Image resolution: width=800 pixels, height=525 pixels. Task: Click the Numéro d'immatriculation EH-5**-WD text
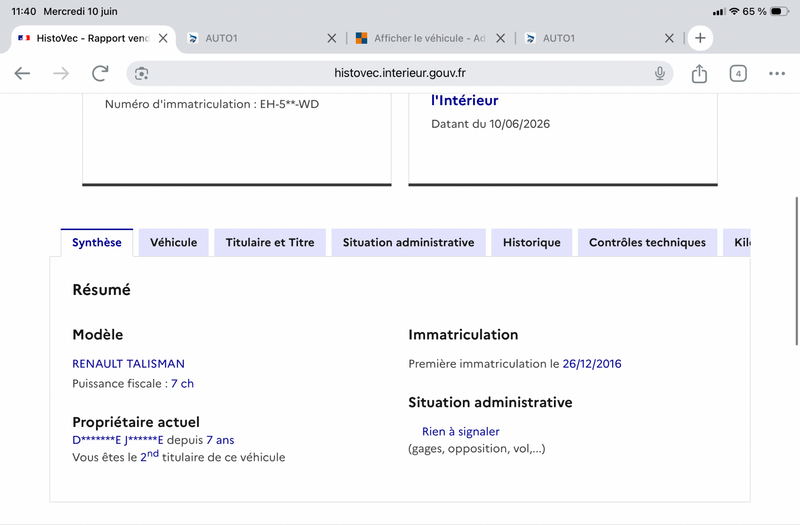tap(212, 104)
